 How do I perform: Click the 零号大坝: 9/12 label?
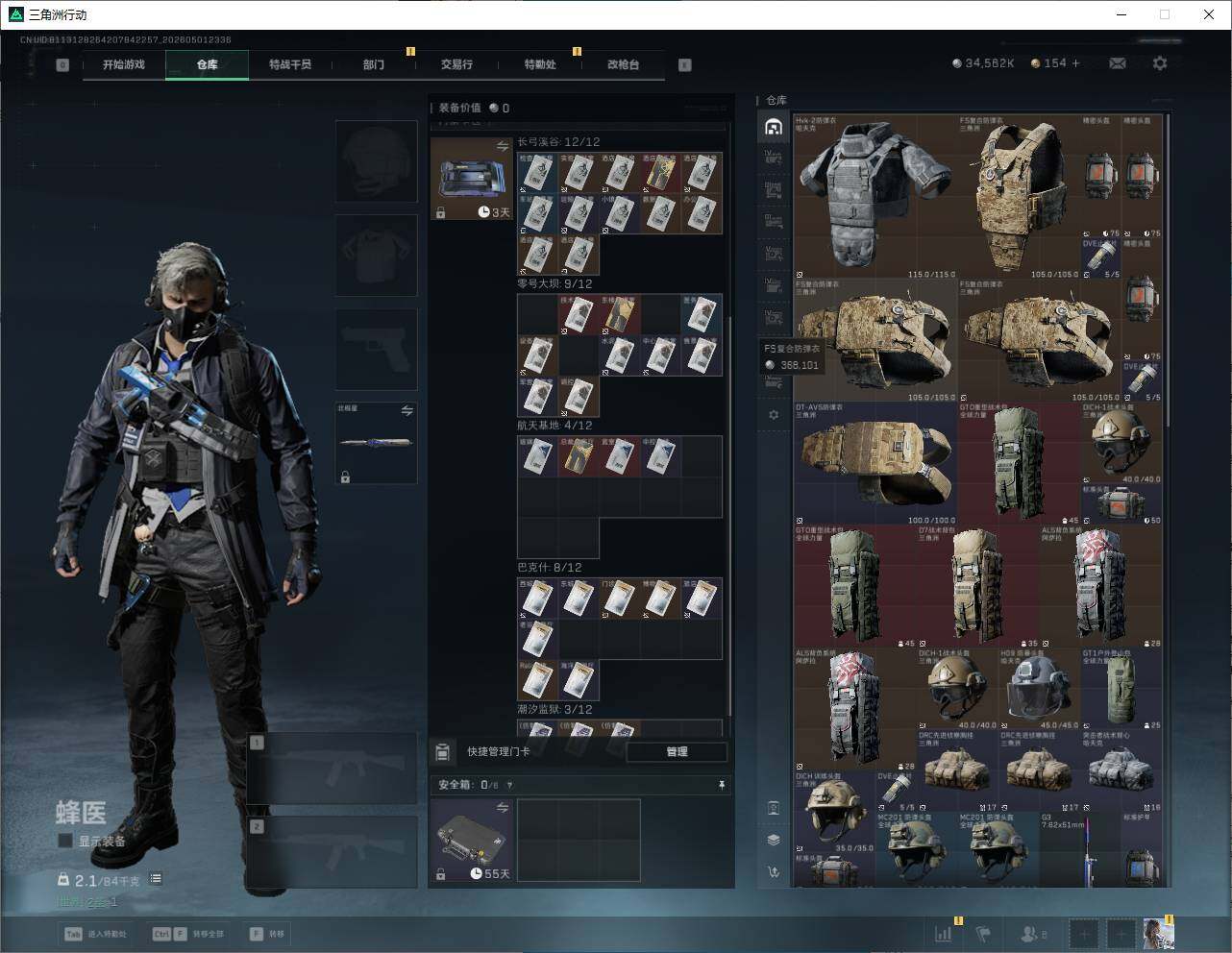554,283
